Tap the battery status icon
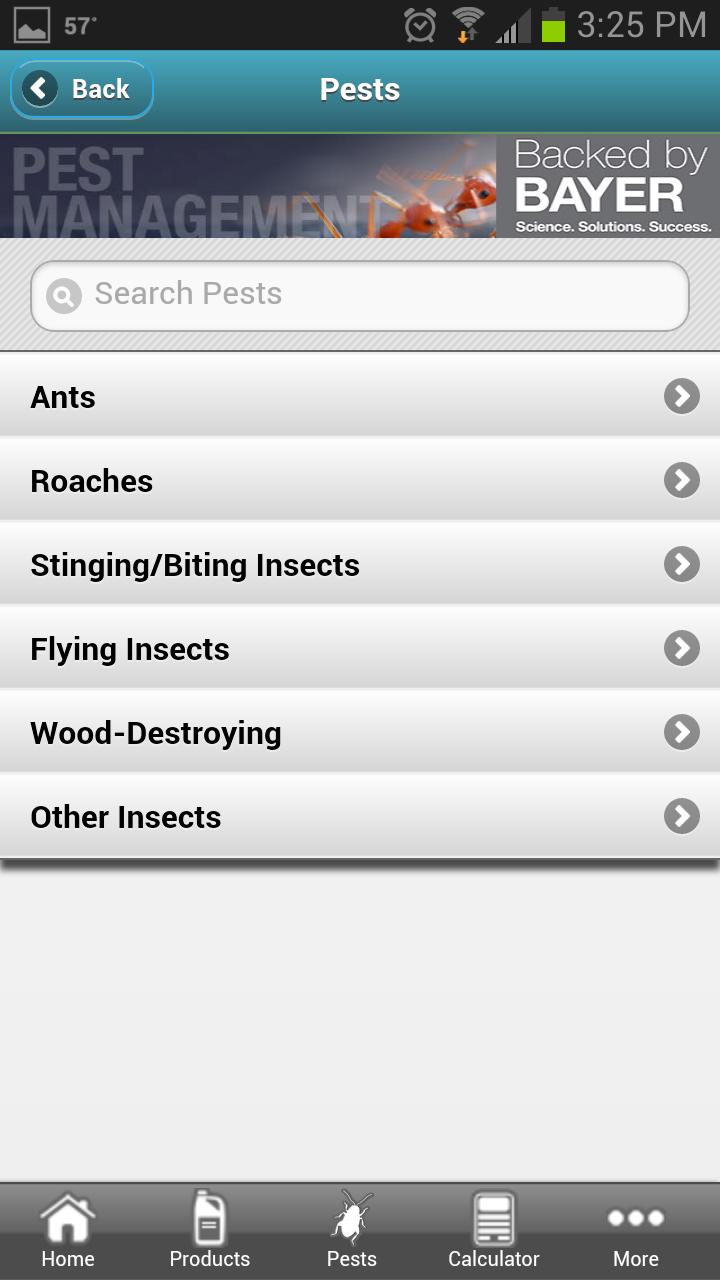The height and width of the screenshot is (1280, 720). [553, 25]
